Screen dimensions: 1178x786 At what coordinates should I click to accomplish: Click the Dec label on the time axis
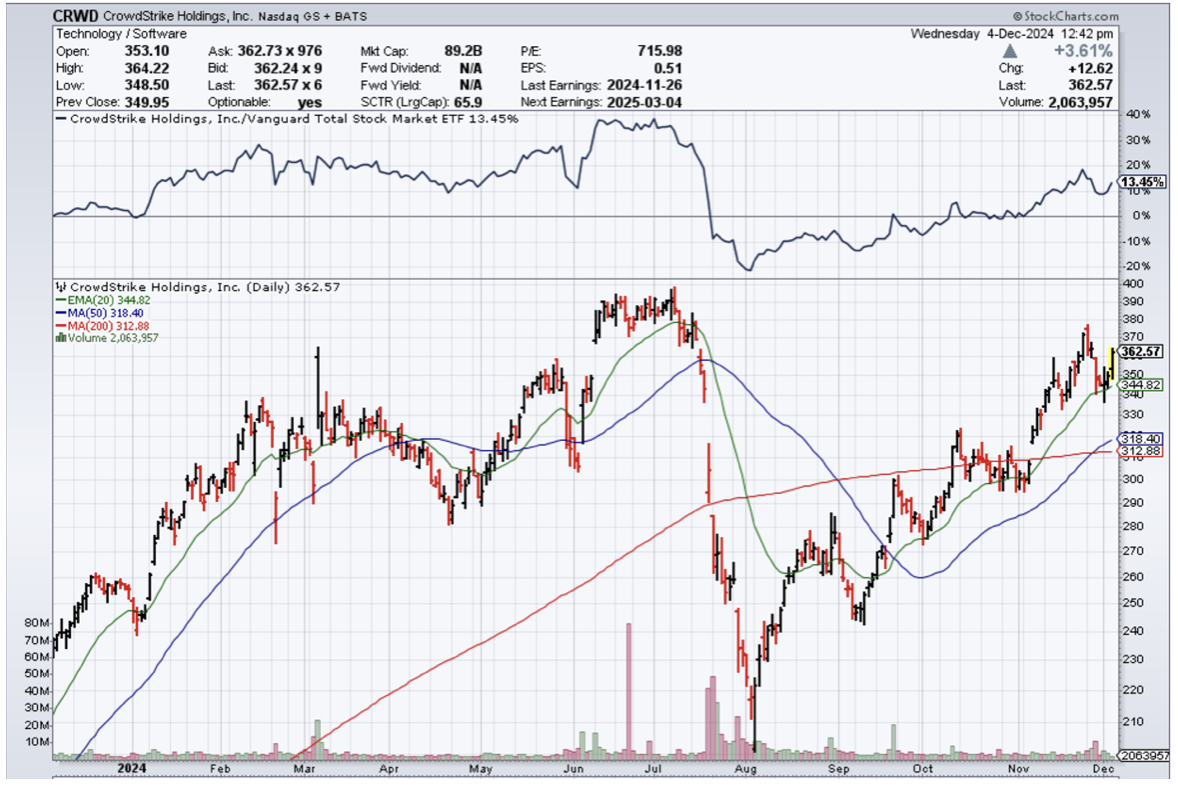[1103, 769]
